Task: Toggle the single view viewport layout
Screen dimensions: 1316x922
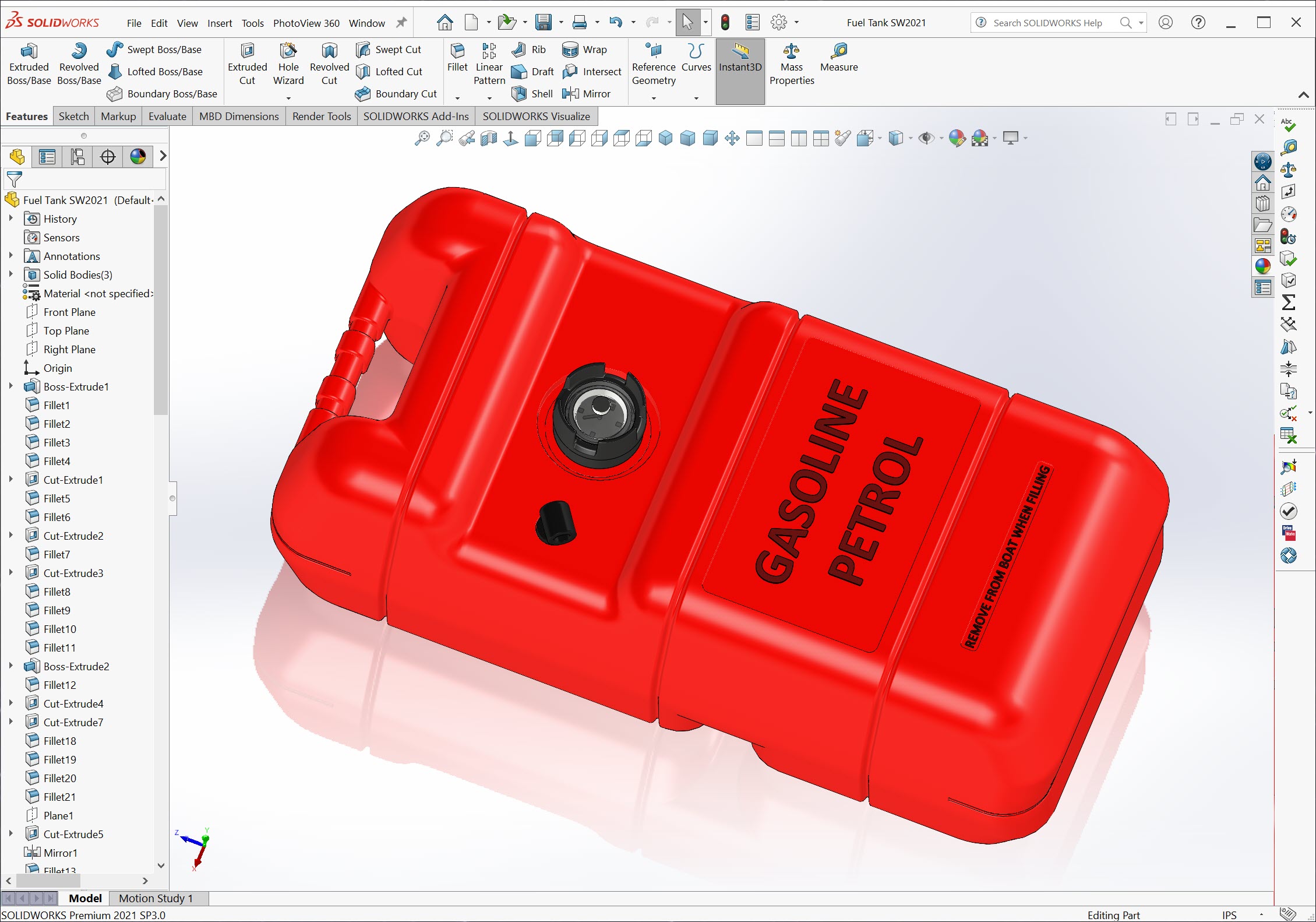Action: [x=754, y=138]
